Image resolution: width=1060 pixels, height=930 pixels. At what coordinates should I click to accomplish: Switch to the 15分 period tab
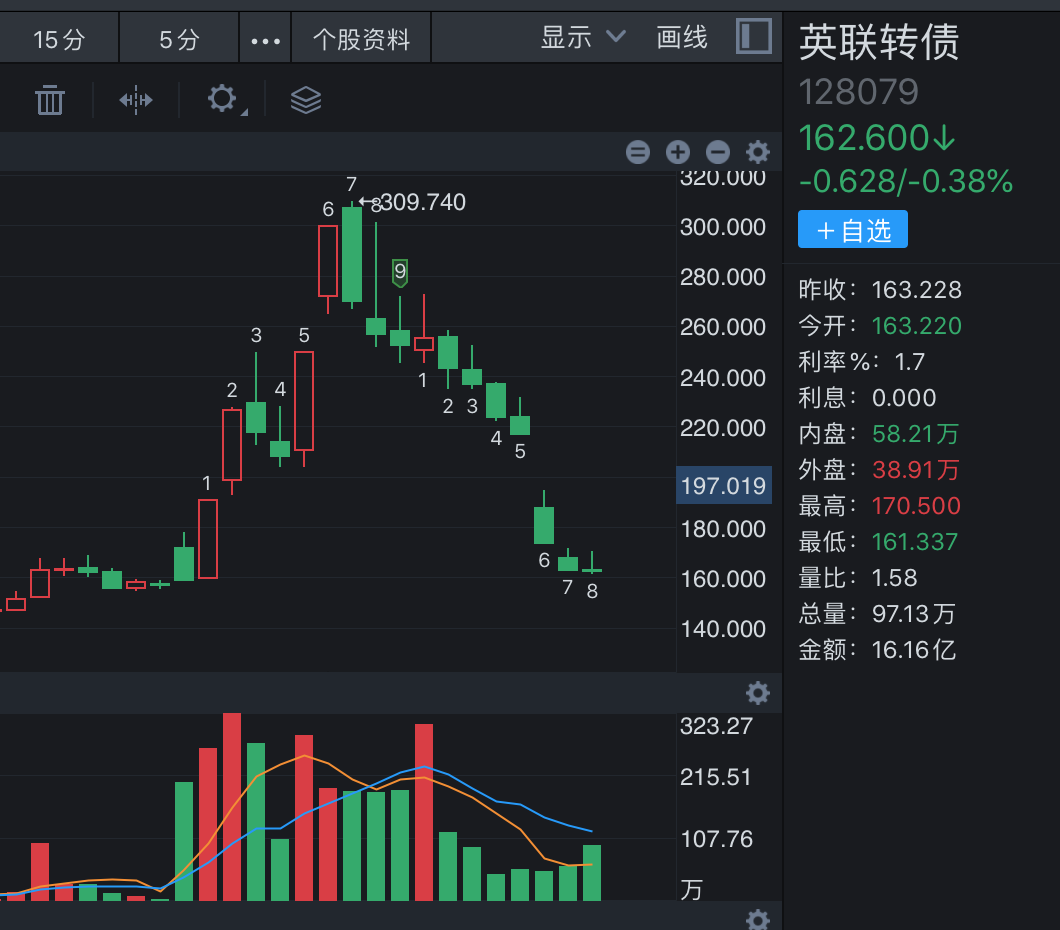click(x=59, y=40)
